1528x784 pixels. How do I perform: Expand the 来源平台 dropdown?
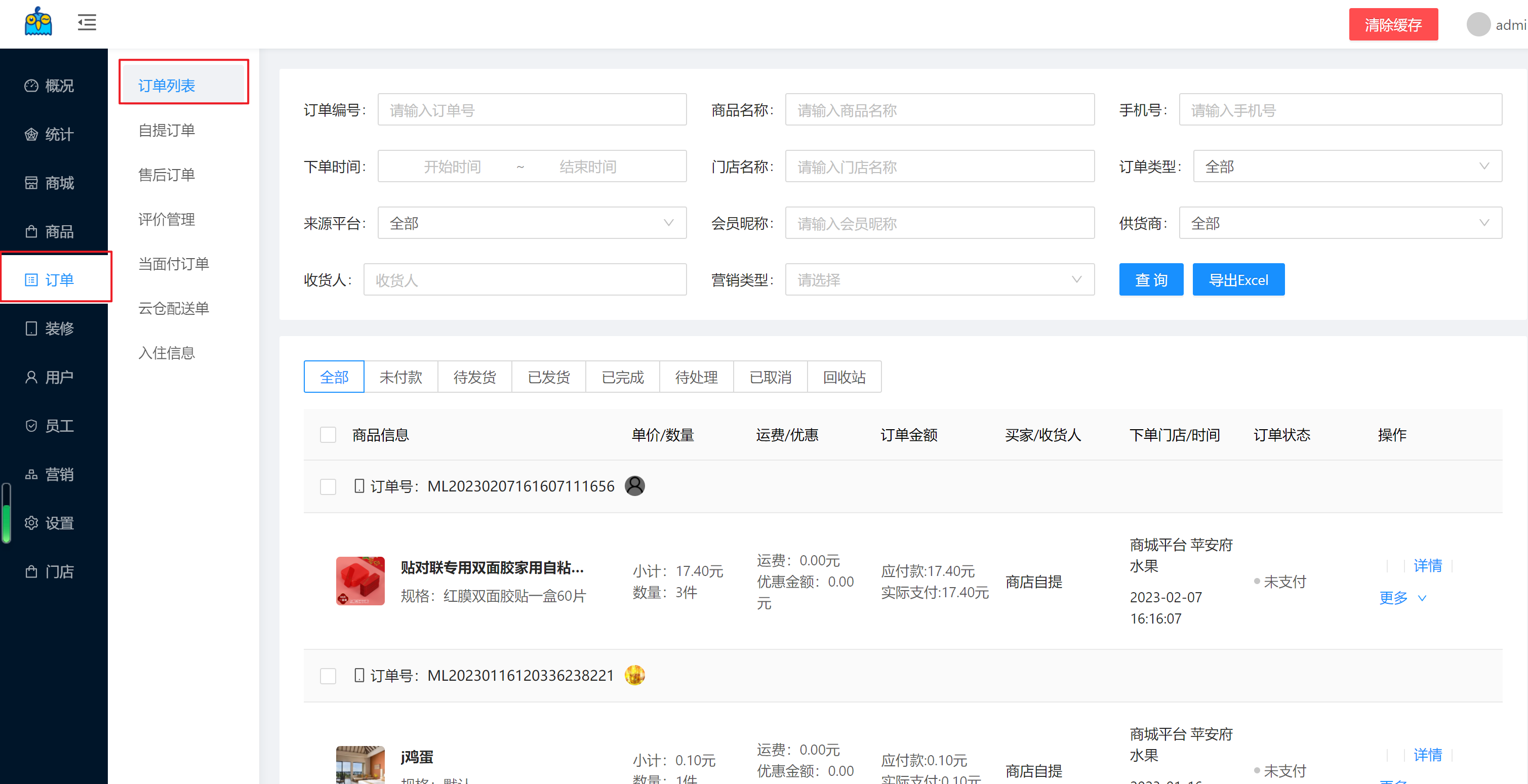coord(532,223)
